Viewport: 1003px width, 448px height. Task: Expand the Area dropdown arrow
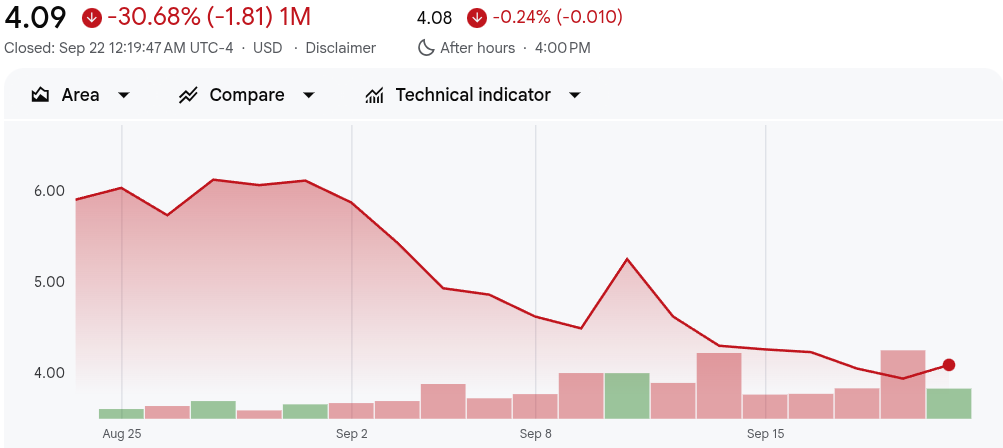(124, 95)
